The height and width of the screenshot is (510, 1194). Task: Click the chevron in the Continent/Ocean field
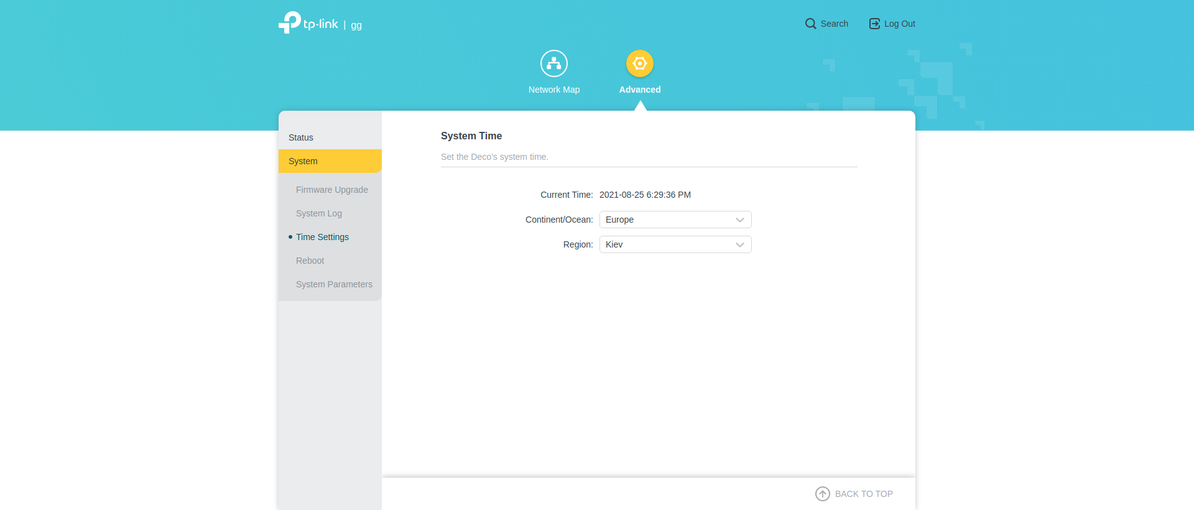pos(740,220)
